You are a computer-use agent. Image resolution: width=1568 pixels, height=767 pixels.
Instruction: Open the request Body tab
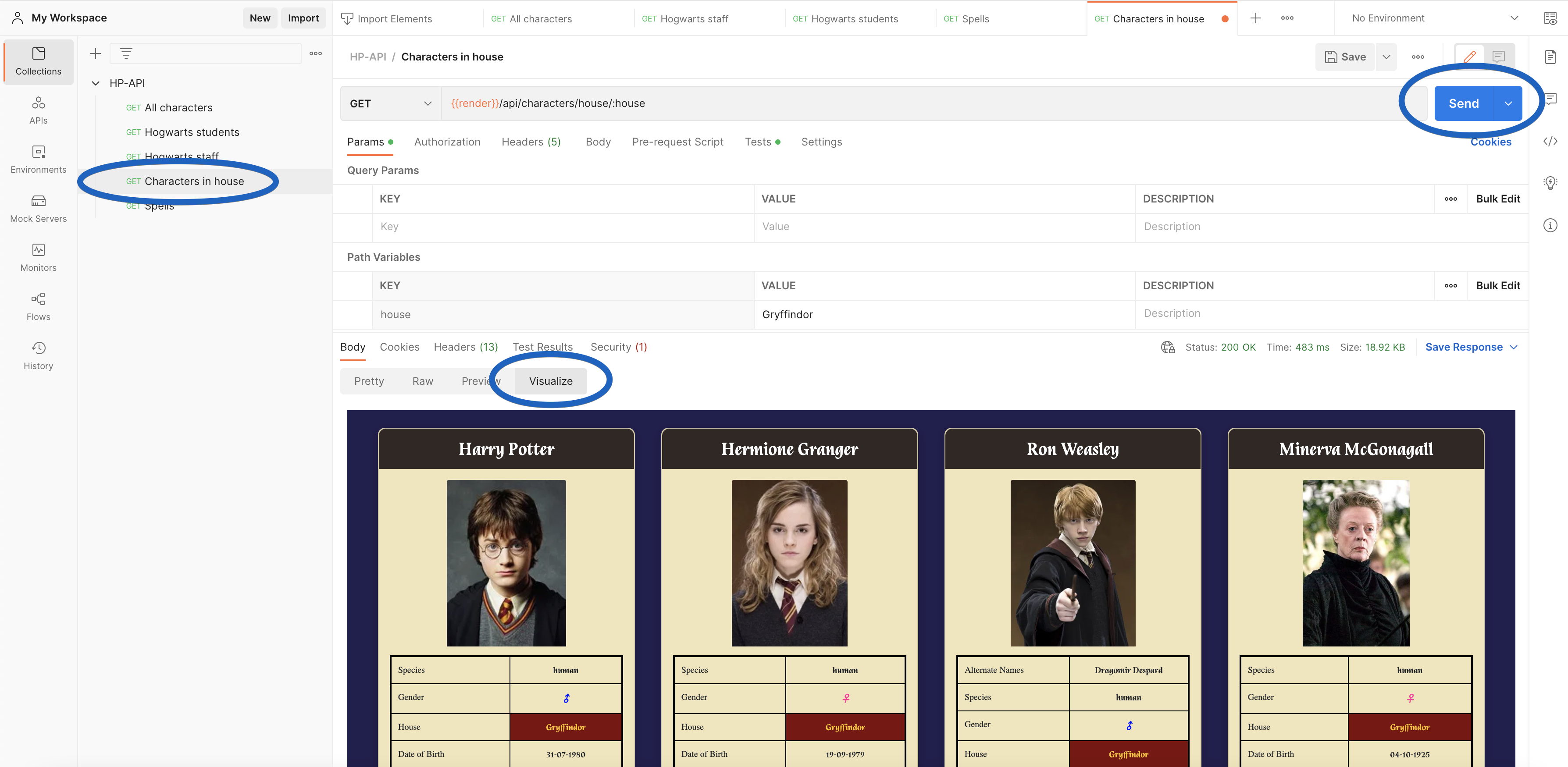click(598, 142)
